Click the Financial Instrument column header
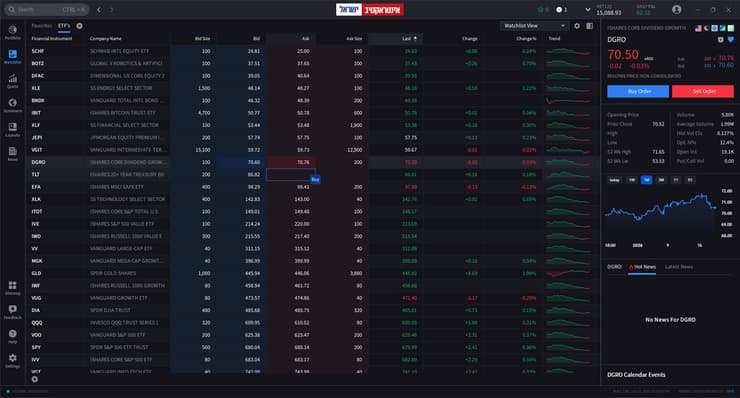740x398 pixels. (x=52, y=39)
